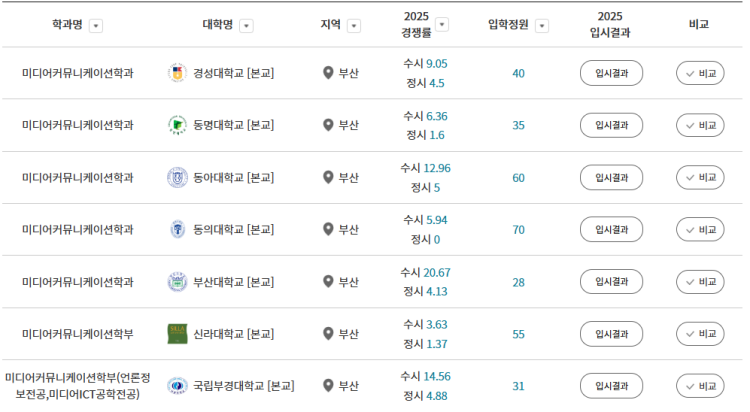750x412 pixels.
Task: Select 미디어커뮤니케이션학부 언론정보전공 department entry
Action: pos(77,386)
